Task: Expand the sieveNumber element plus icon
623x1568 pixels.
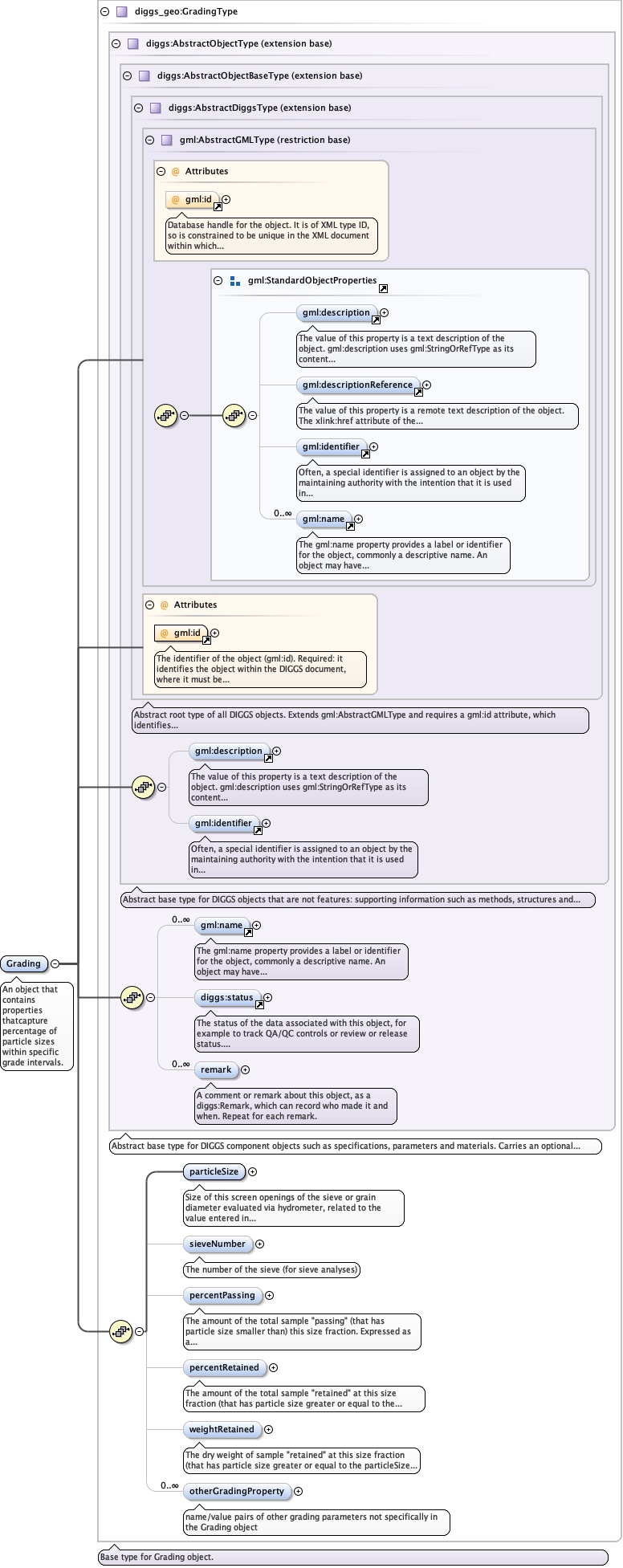Action: [259, 1244]
